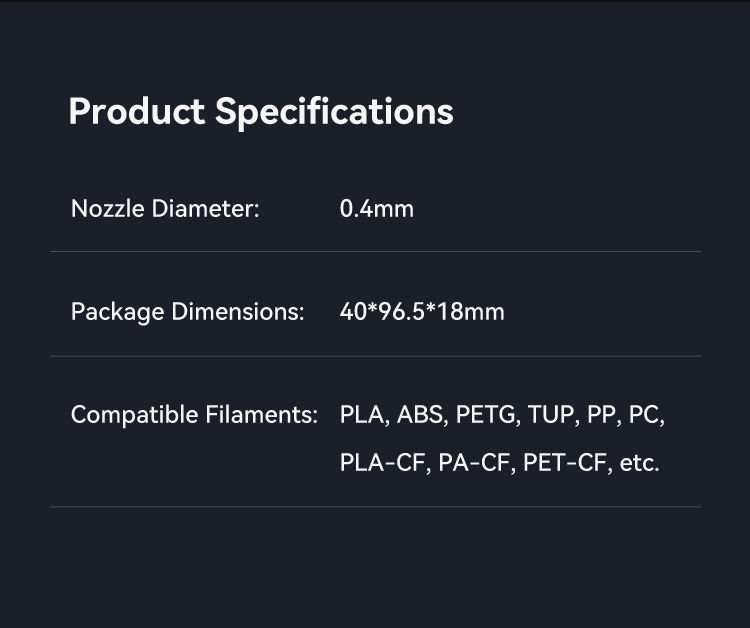Click the word 'Specifications' in the heading
Screen dimensions: 750x628
(334, 111)
